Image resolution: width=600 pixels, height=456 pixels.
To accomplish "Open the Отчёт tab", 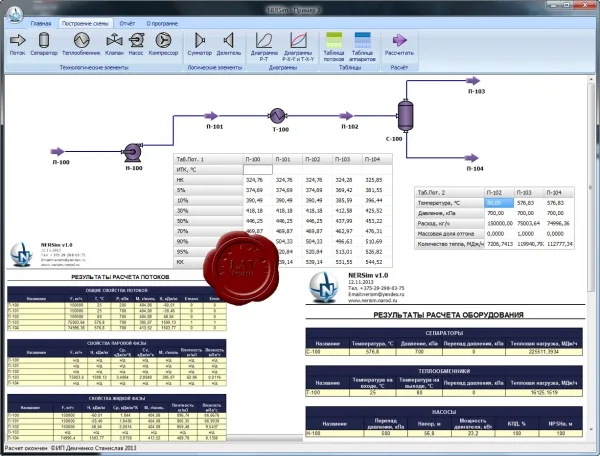I will pos(127,23).
